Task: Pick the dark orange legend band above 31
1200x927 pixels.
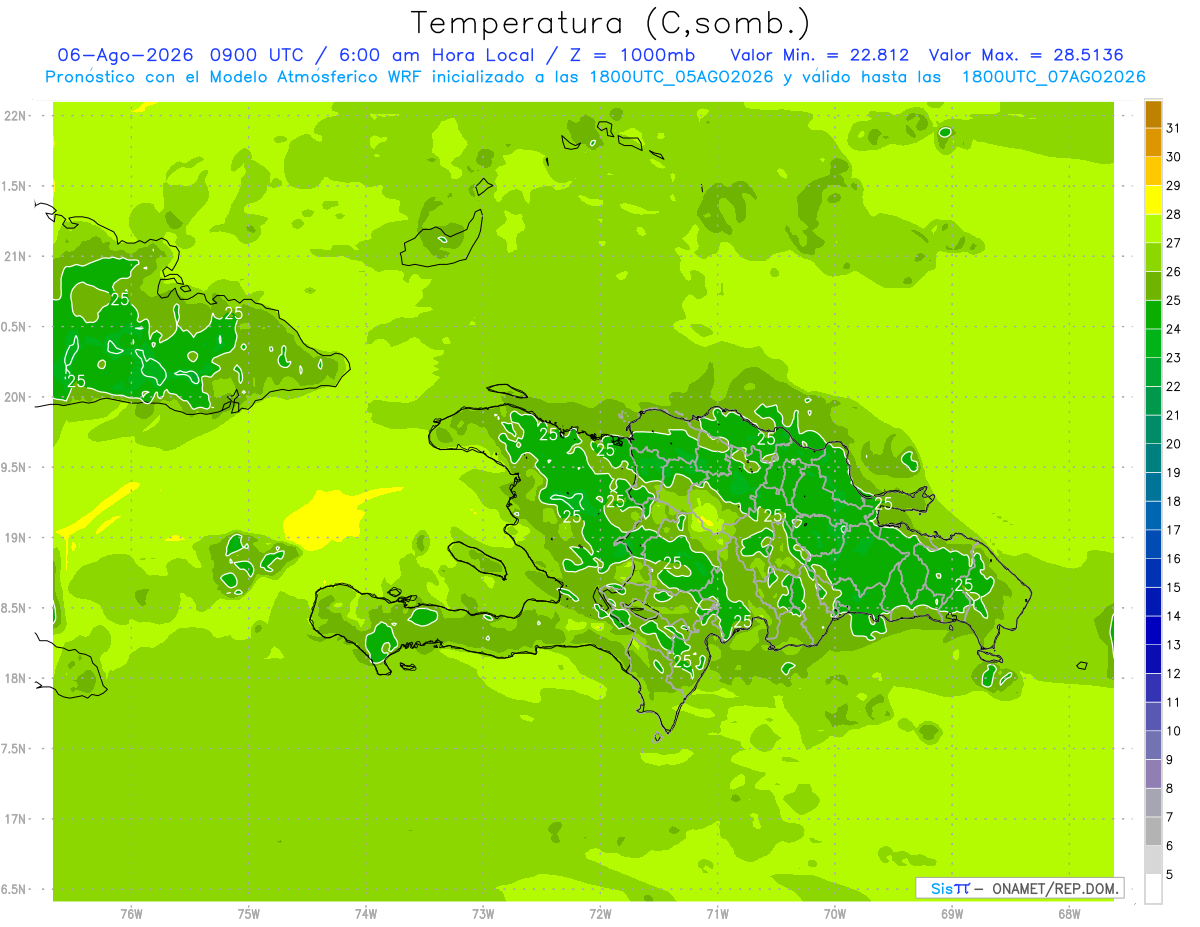Action: tap(1153, 114)
